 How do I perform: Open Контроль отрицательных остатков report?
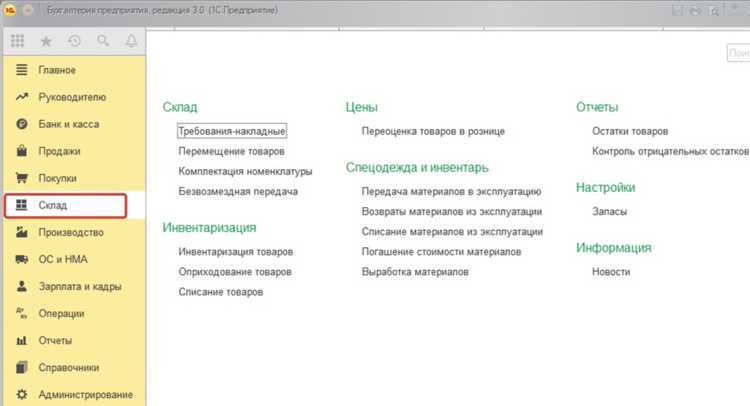click(x=670, y=151)
